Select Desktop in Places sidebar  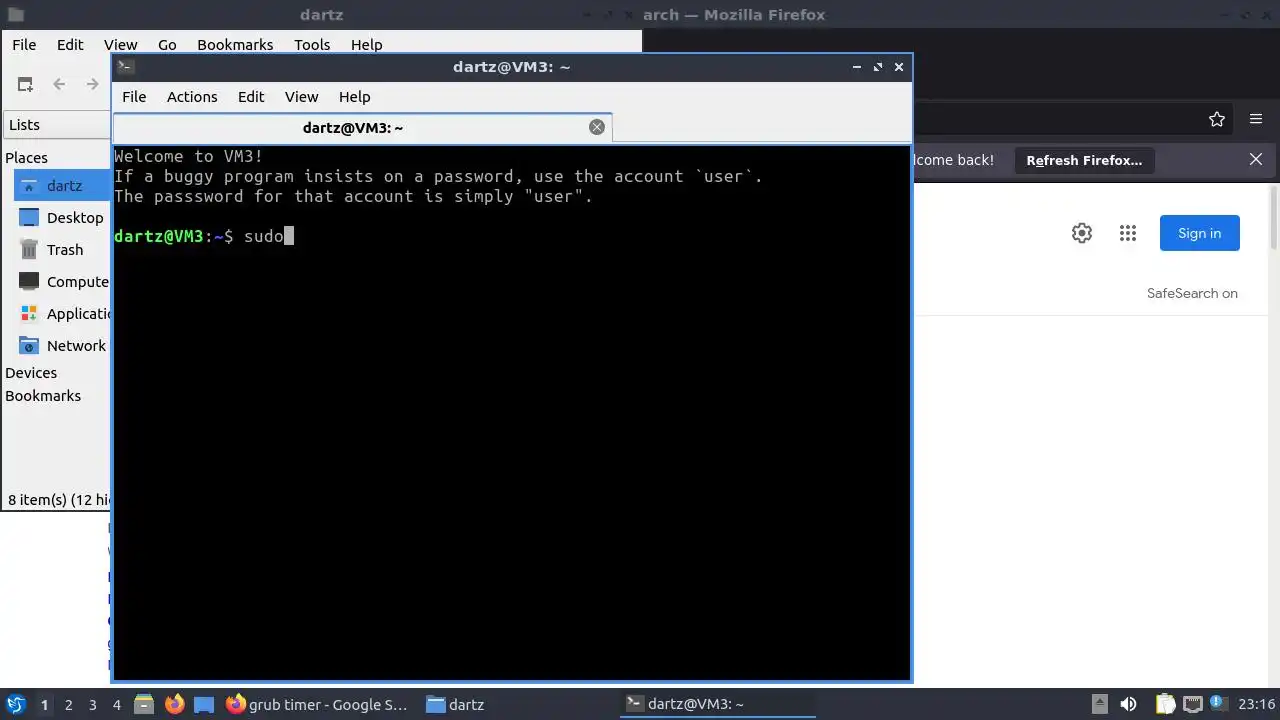point(63,218)
